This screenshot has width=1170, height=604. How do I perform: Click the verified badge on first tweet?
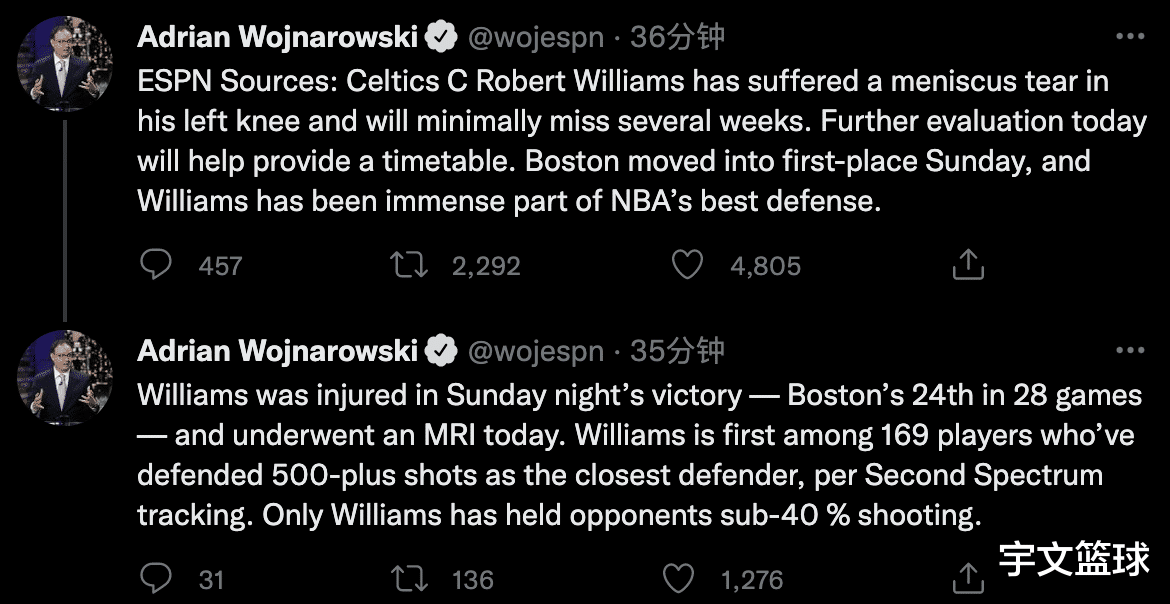point(441,37)
